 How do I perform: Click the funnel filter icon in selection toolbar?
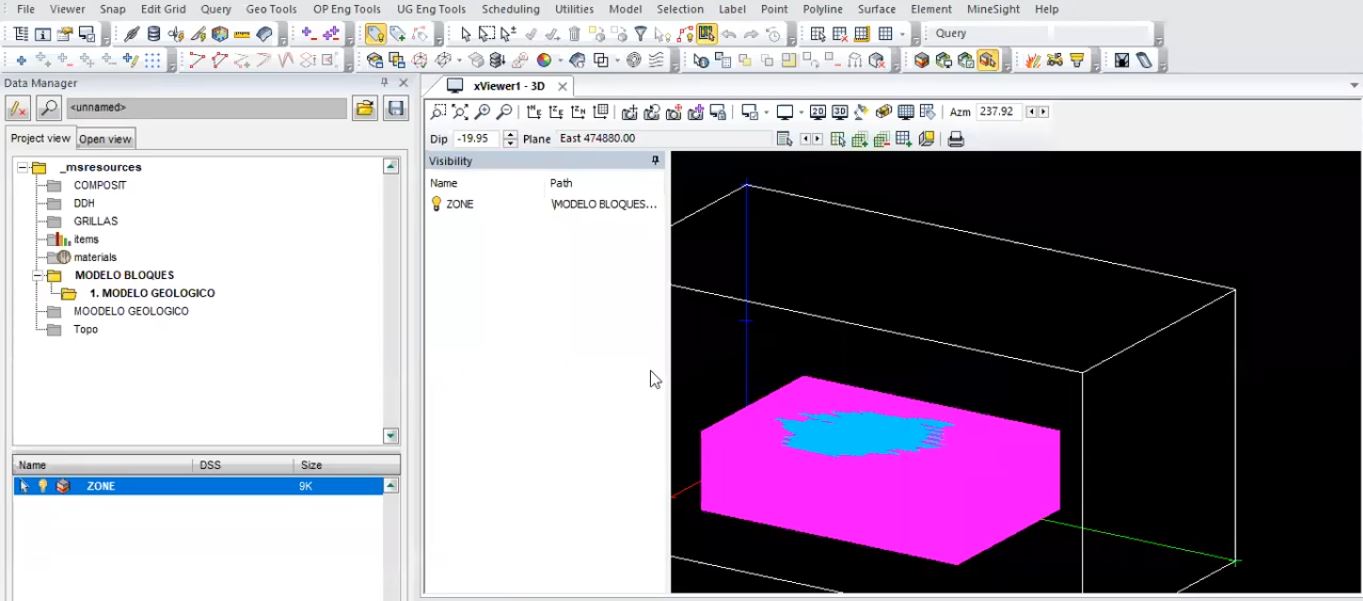[641, 34]
